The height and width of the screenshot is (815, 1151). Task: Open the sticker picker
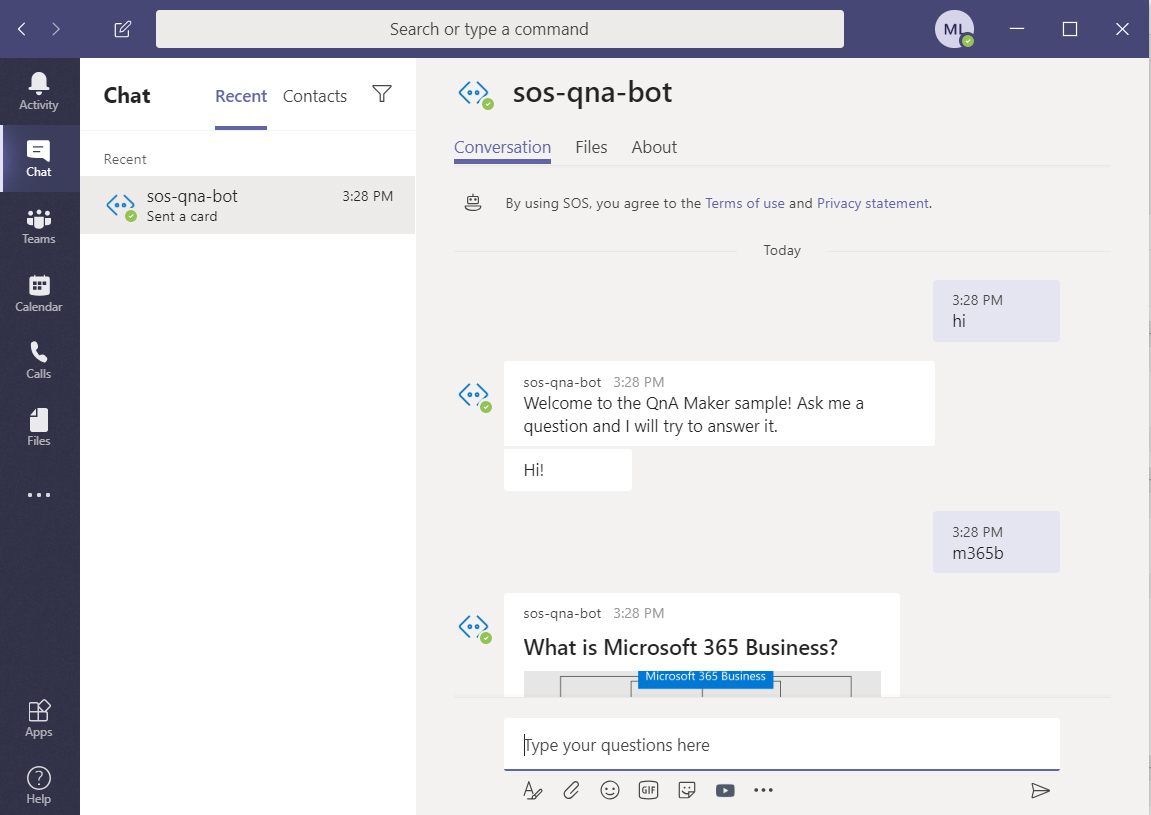(687, 790)
